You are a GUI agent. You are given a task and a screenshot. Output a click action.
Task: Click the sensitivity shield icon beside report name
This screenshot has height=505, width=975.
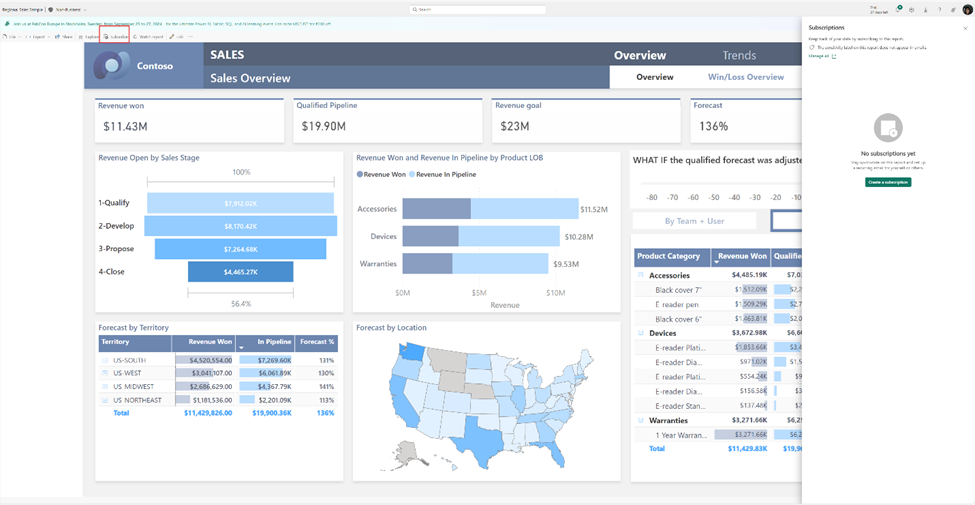[50, 10]
